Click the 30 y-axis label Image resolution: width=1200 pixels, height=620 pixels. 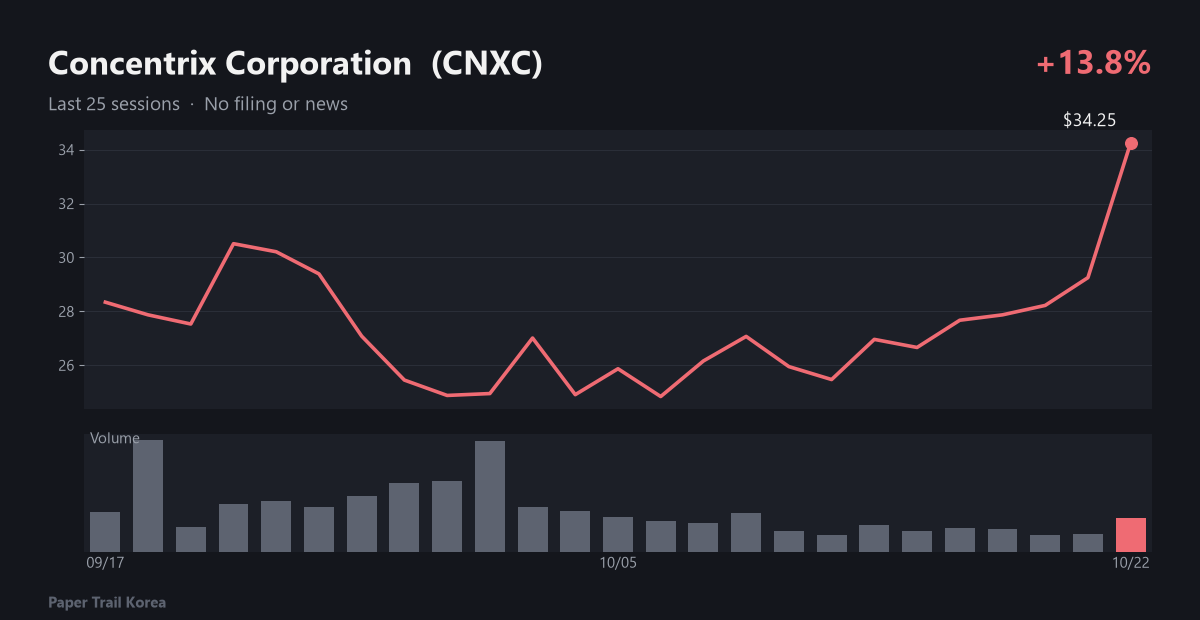(x=66, y=258)
